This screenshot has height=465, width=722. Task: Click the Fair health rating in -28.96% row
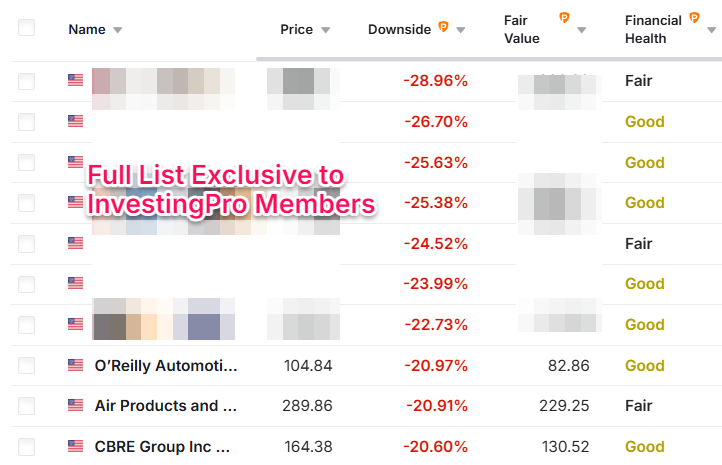639,81
